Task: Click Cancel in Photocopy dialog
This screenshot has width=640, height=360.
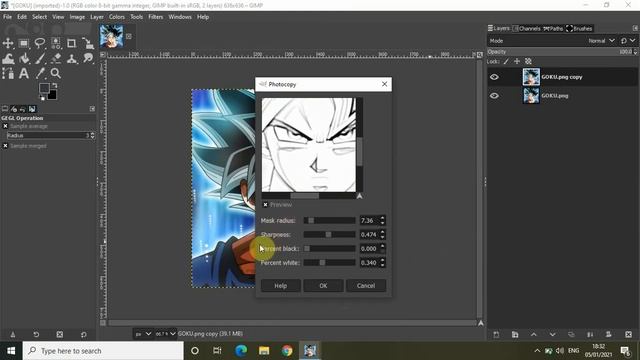Action: pos(366,286)
